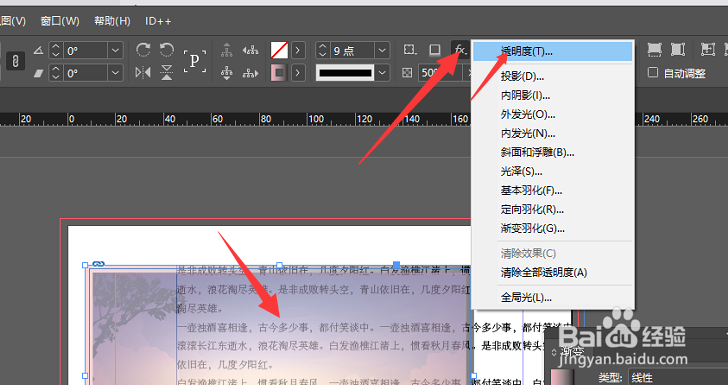Open the ID++ menu
Image resolution: width=728 pixels, height=385 pixels.
[x=158, y=21]
